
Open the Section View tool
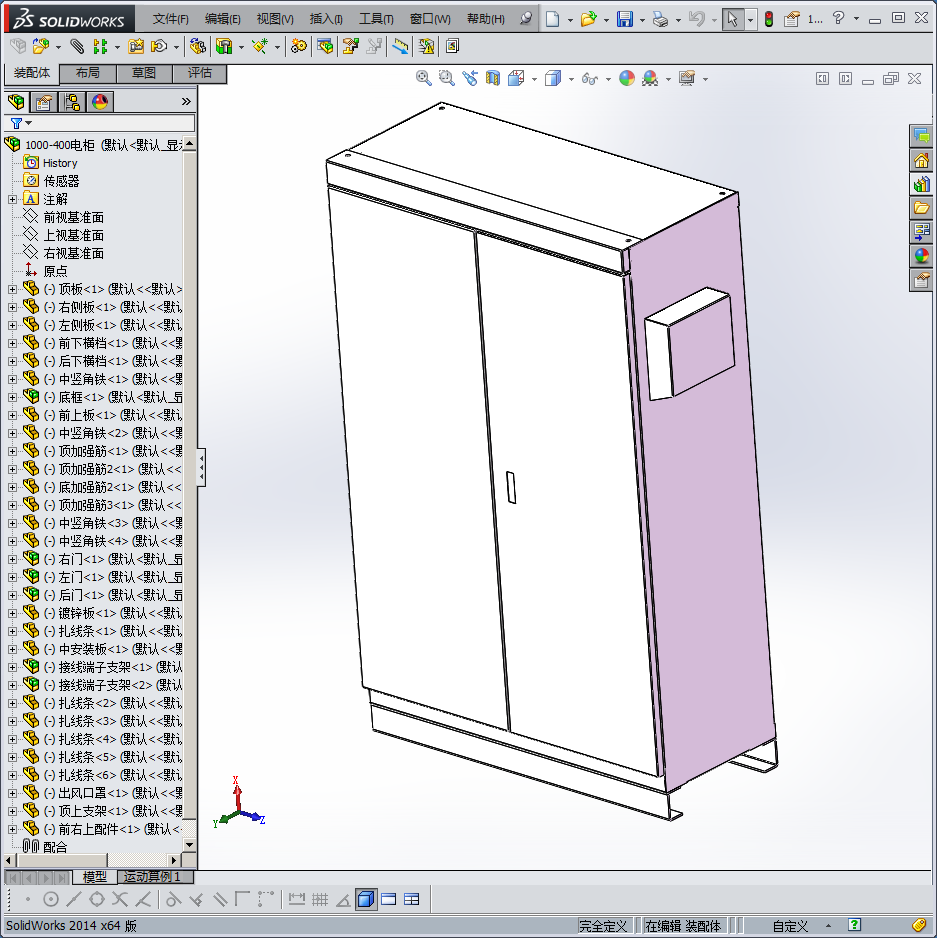pyautogui.click(x=492, y=78)
